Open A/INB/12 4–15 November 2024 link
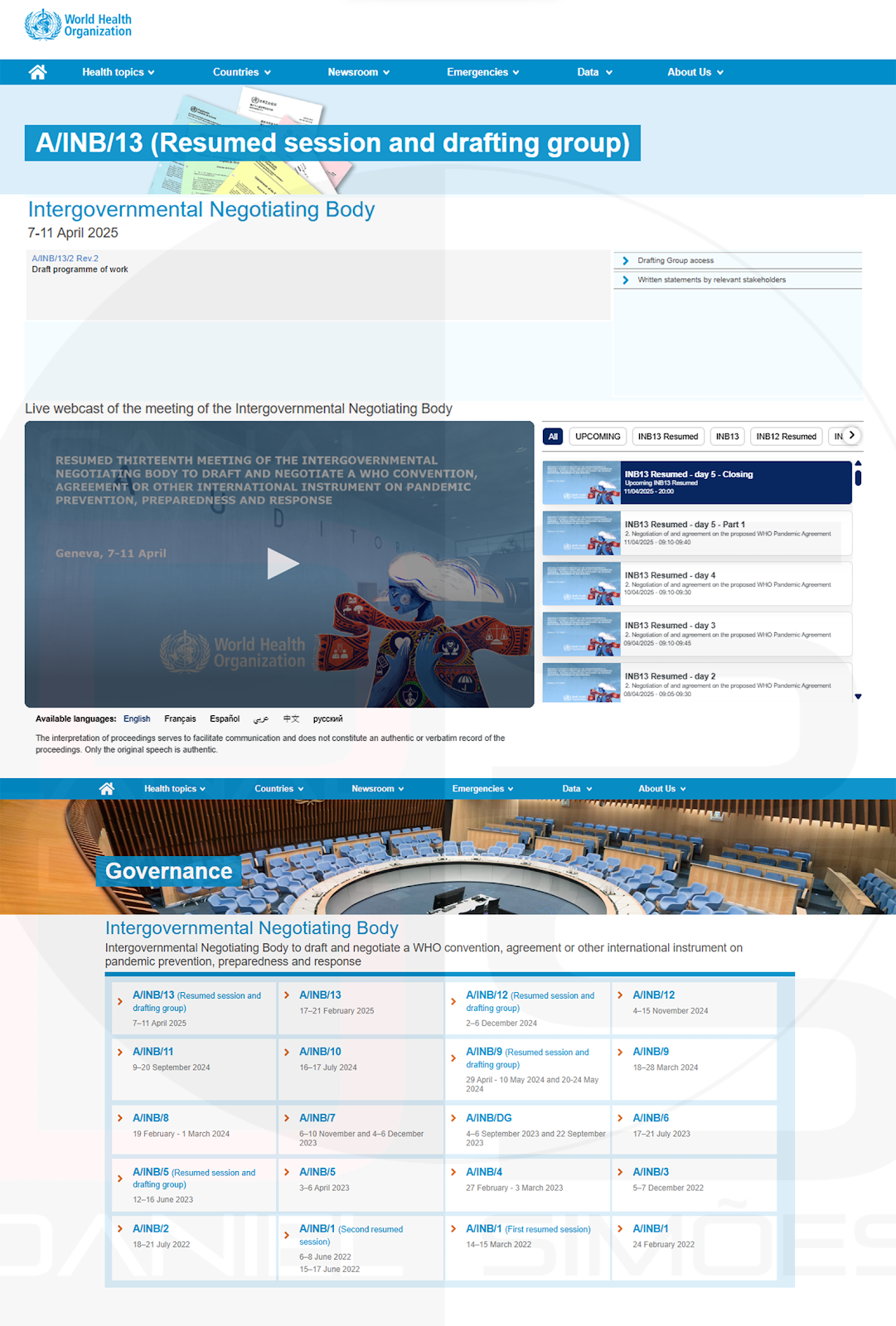The image size is (896, 1326). pyautogui.click(x=653, y=994)
